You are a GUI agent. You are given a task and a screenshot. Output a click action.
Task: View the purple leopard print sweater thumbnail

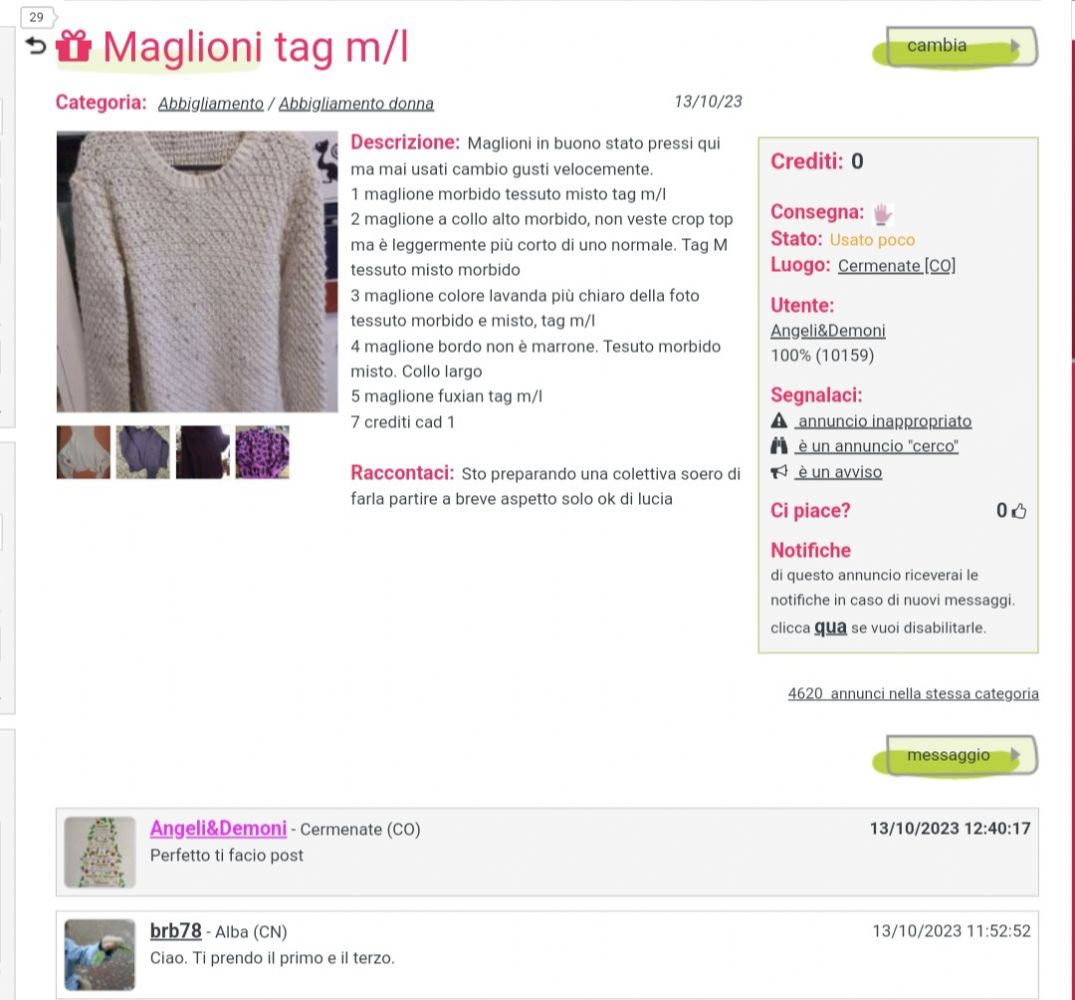pyautogui.click(x=263, y=452)
